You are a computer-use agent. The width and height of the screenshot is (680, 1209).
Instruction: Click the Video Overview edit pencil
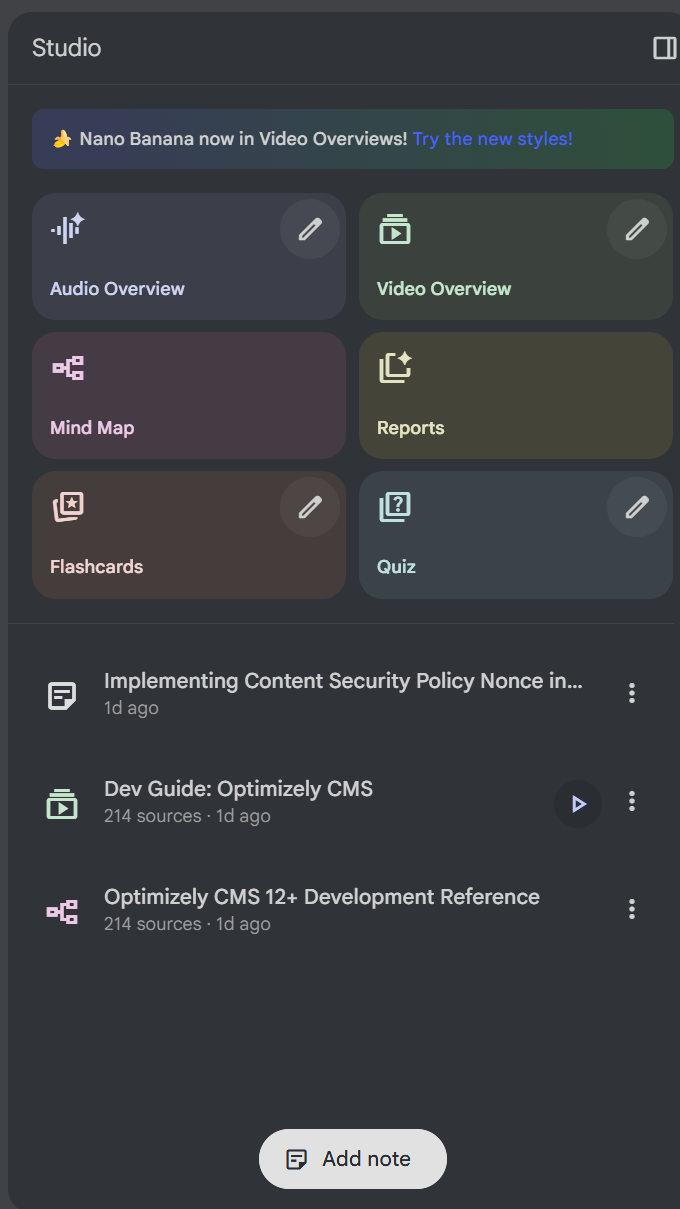(637, 229)
